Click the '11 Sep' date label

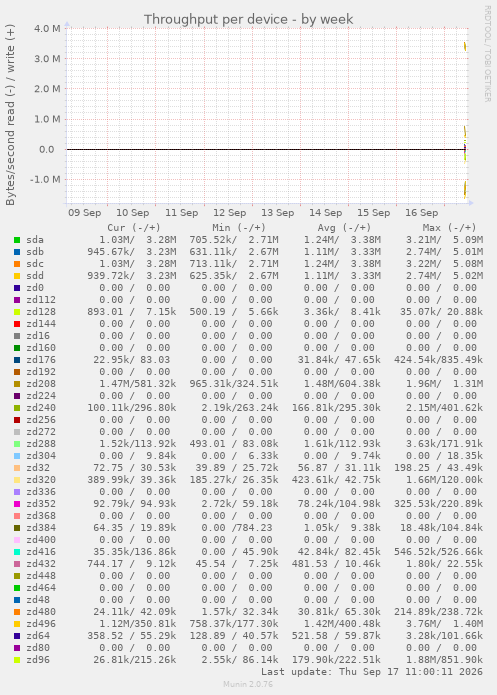[181, 213]
